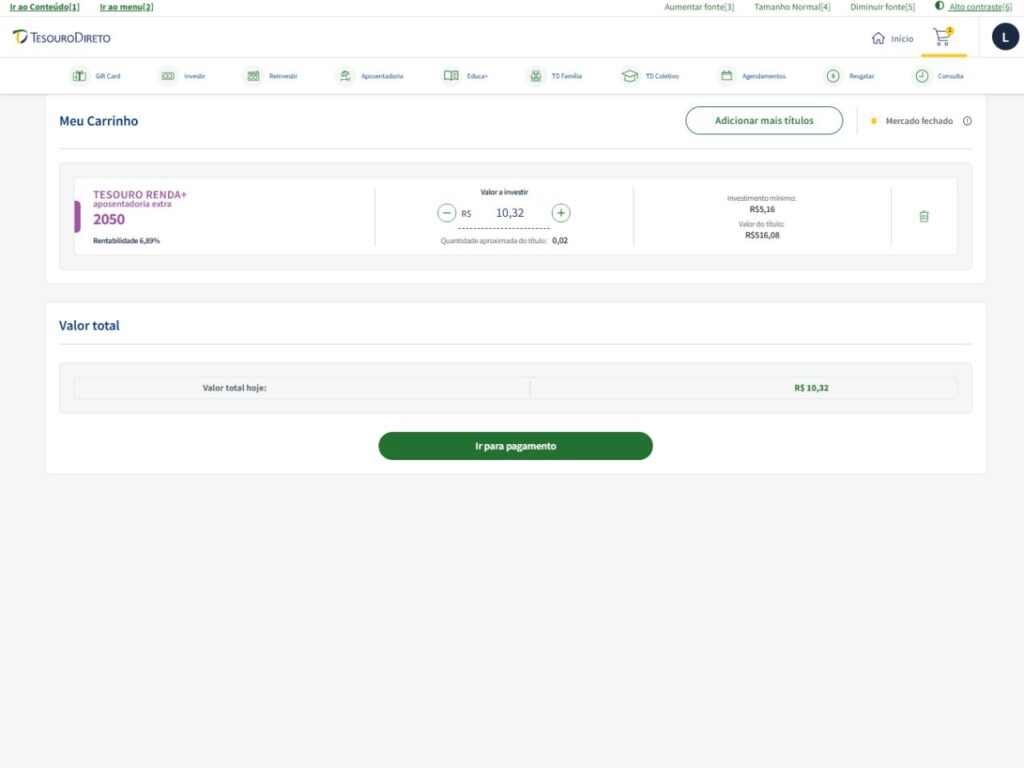Click the Agendamentos calendar icon

point(726,76)
